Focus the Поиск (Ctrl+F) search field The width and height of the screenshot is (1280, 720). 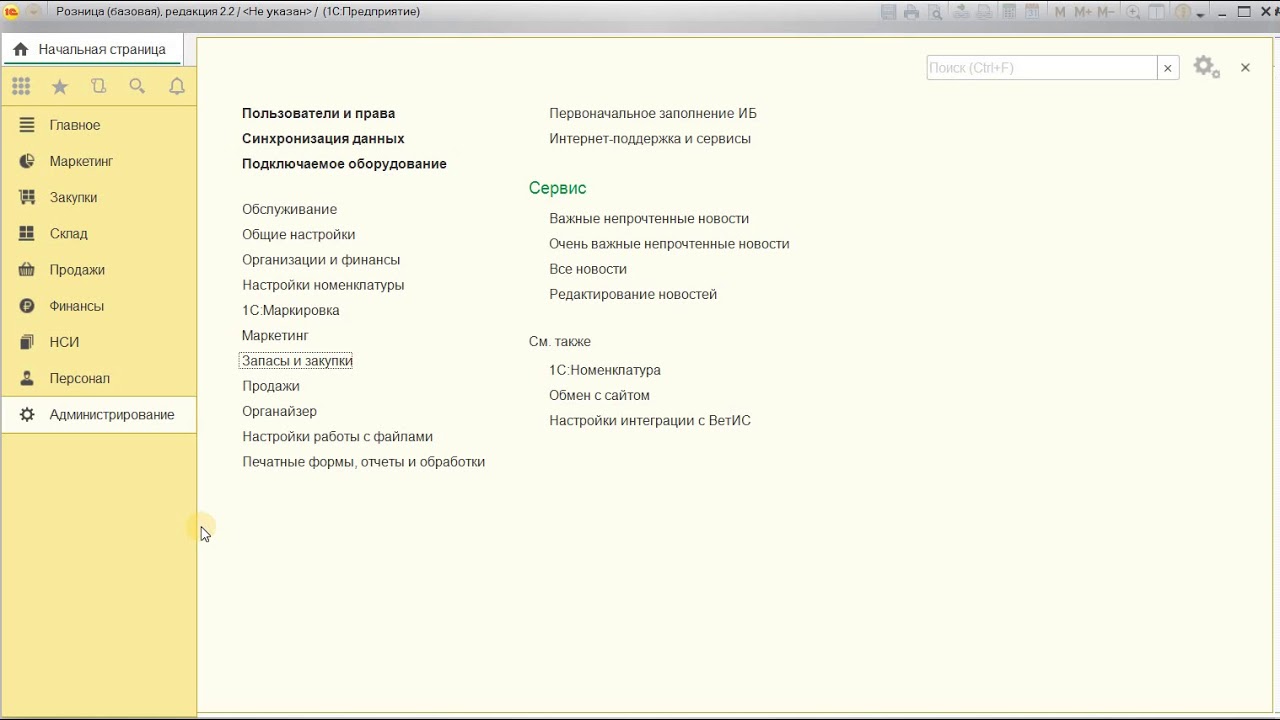[1042, 68]
